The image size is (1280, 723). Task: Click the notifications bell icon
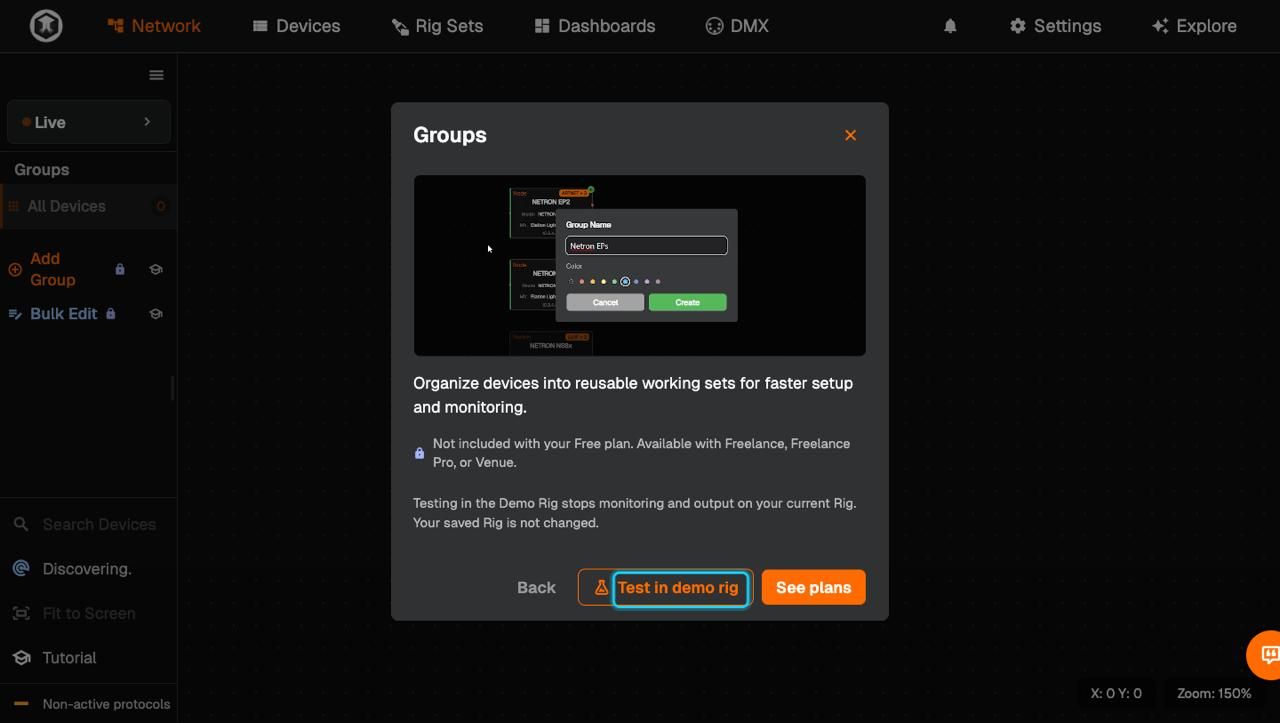tap(950, 26)
